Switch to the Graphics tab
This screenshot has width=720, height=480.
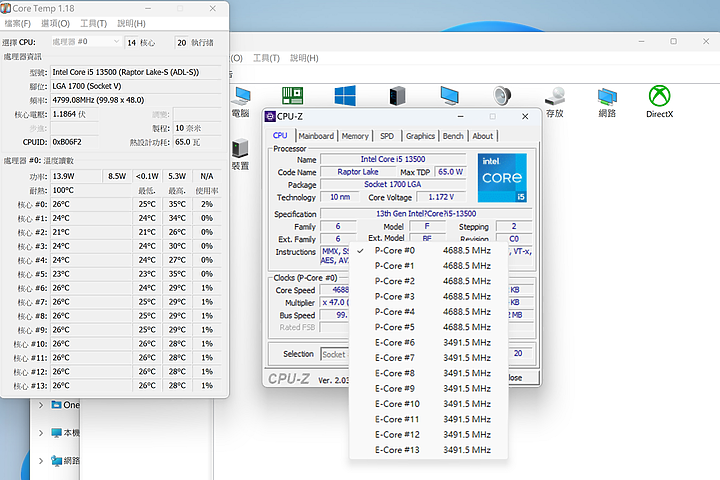point(420,136)
